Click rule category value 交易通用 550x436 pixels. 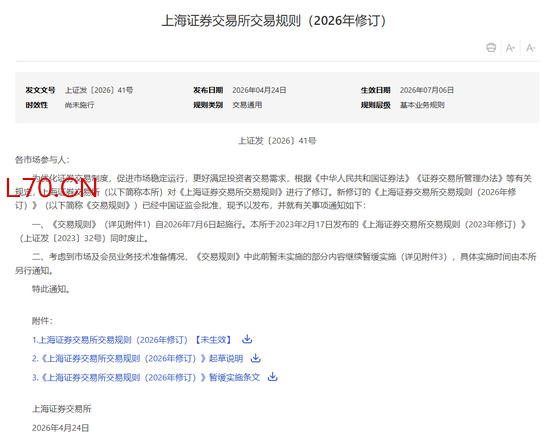[247, 105]
